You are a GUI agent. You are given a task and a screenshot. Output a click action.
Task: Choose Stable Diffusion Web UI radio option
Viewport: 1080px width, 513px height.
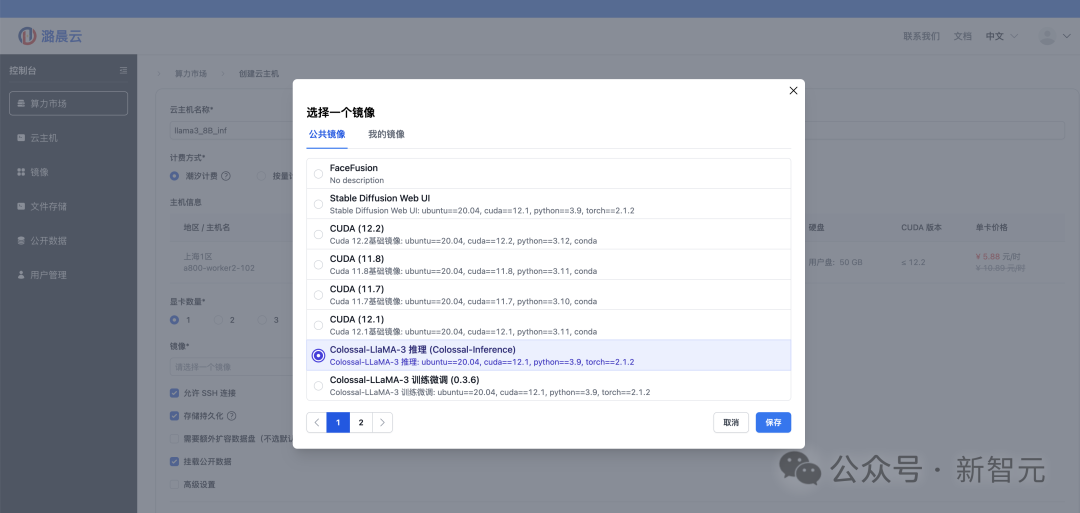[x=318, y=204]
